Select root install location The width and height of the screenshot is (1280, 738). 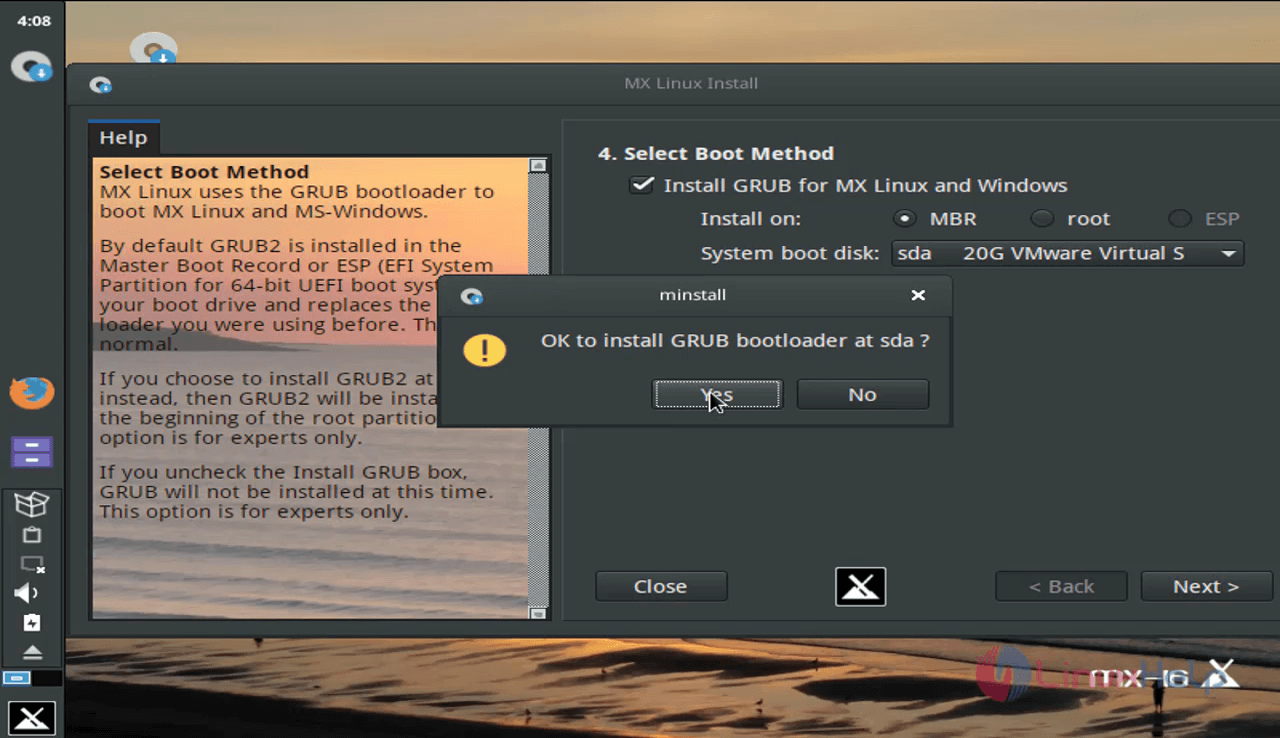(1042, 218)
